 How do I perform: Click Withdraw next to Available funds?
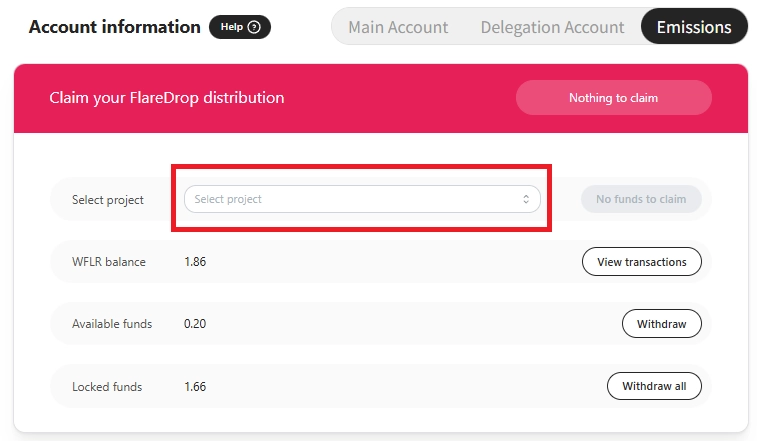661,324
